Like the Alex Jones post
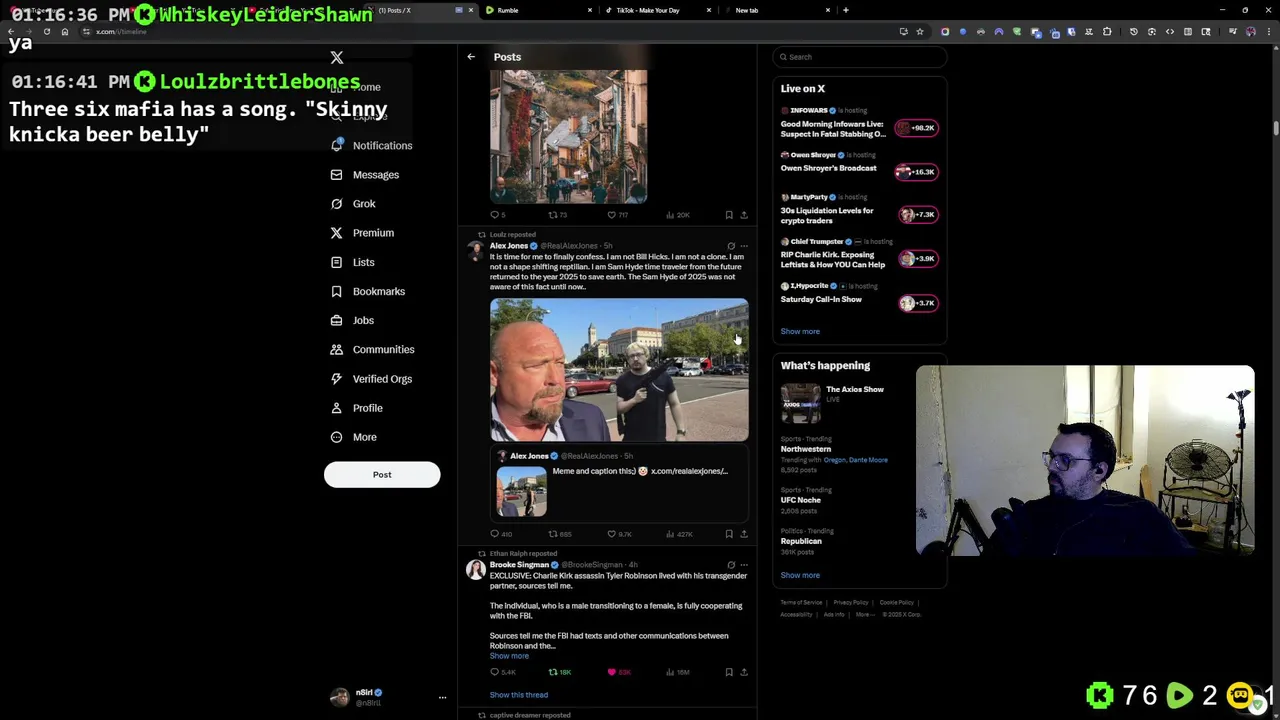 (612, 534)
